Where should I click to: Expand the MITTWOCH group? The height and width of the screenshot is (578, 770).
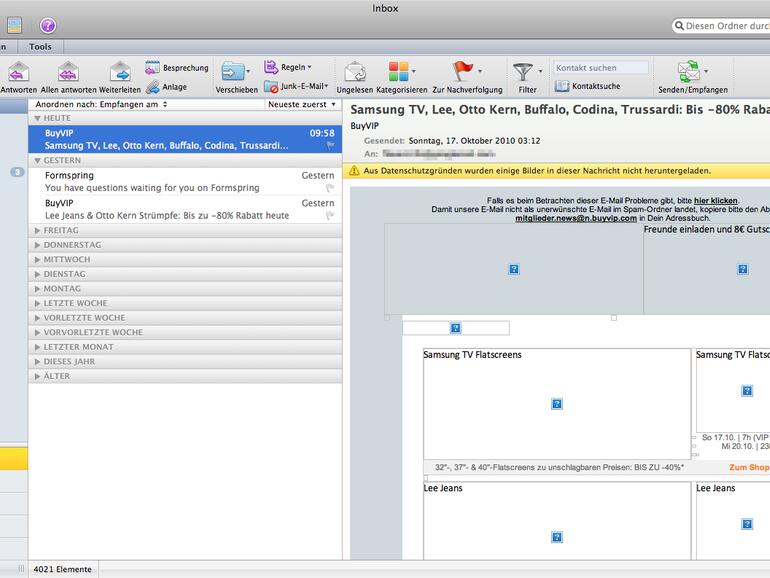[x=37, y=259]
